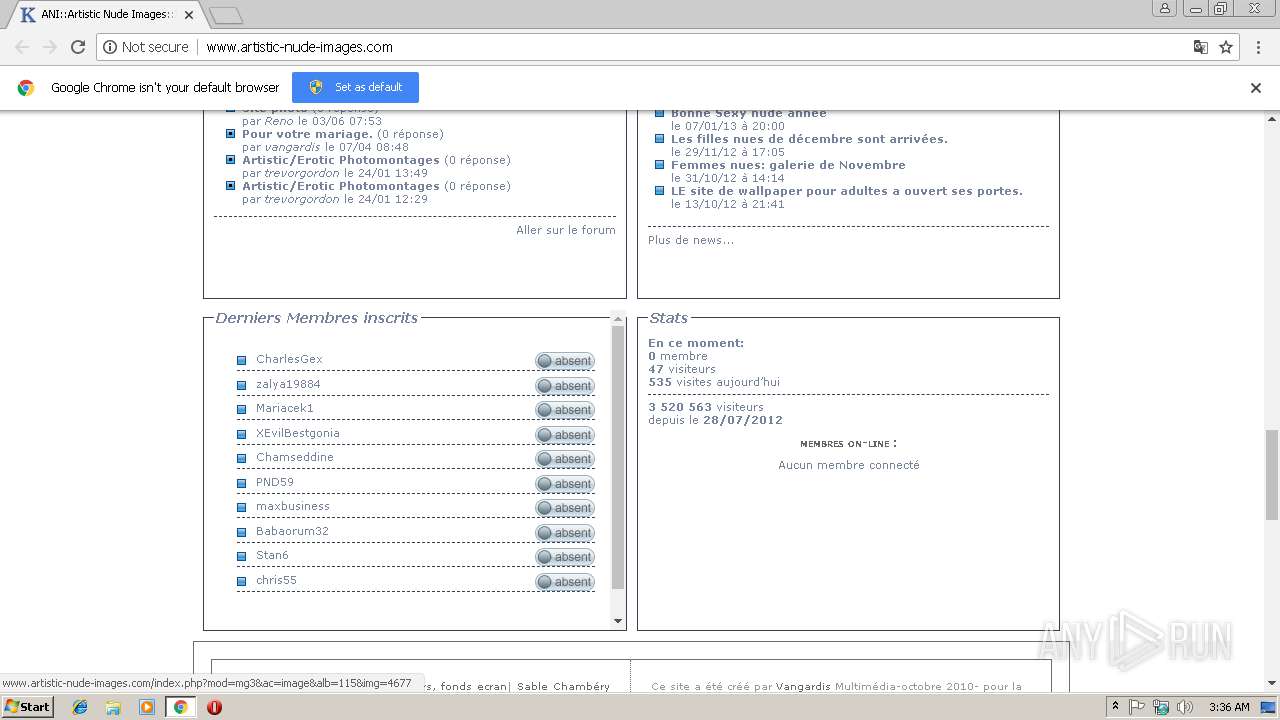Open the 'Pour votre mariage.' forum topic
Viewport: 1280px width, 720px height.
tap(307, 134)
